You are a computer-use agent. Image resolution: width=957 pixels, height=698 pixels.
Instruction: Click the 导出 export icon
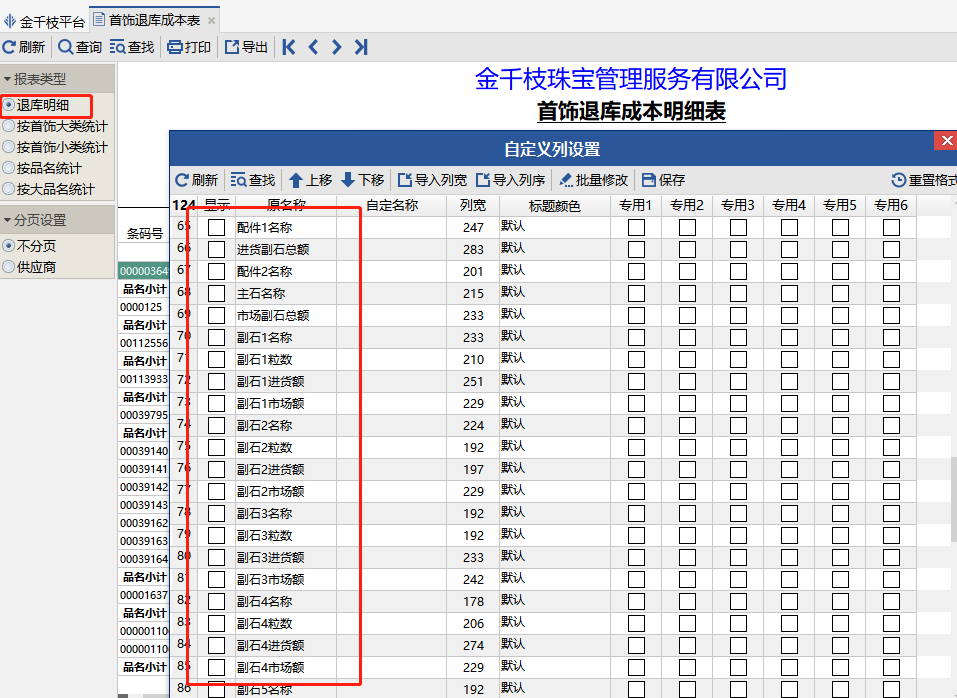pos(232,47)
